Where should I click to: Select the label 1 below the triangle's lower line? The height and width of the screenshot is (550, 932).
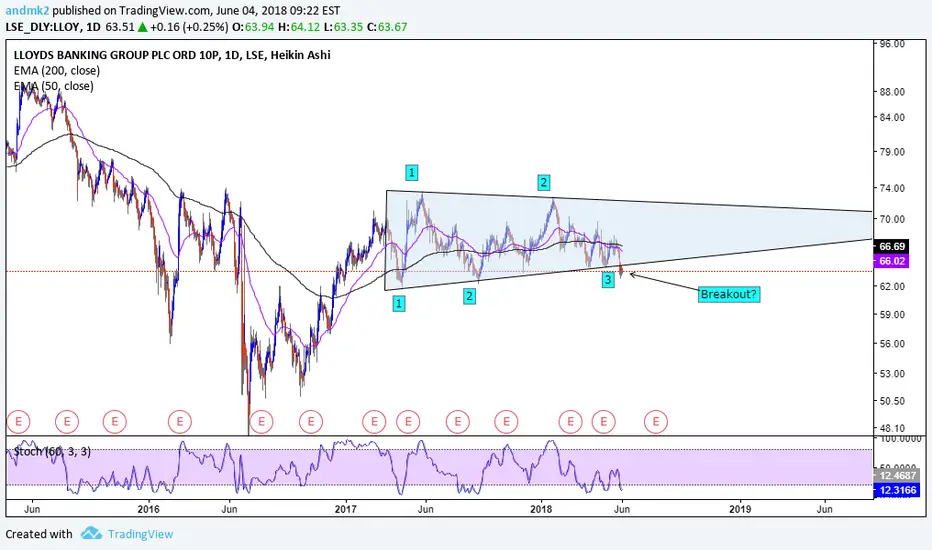399,304
